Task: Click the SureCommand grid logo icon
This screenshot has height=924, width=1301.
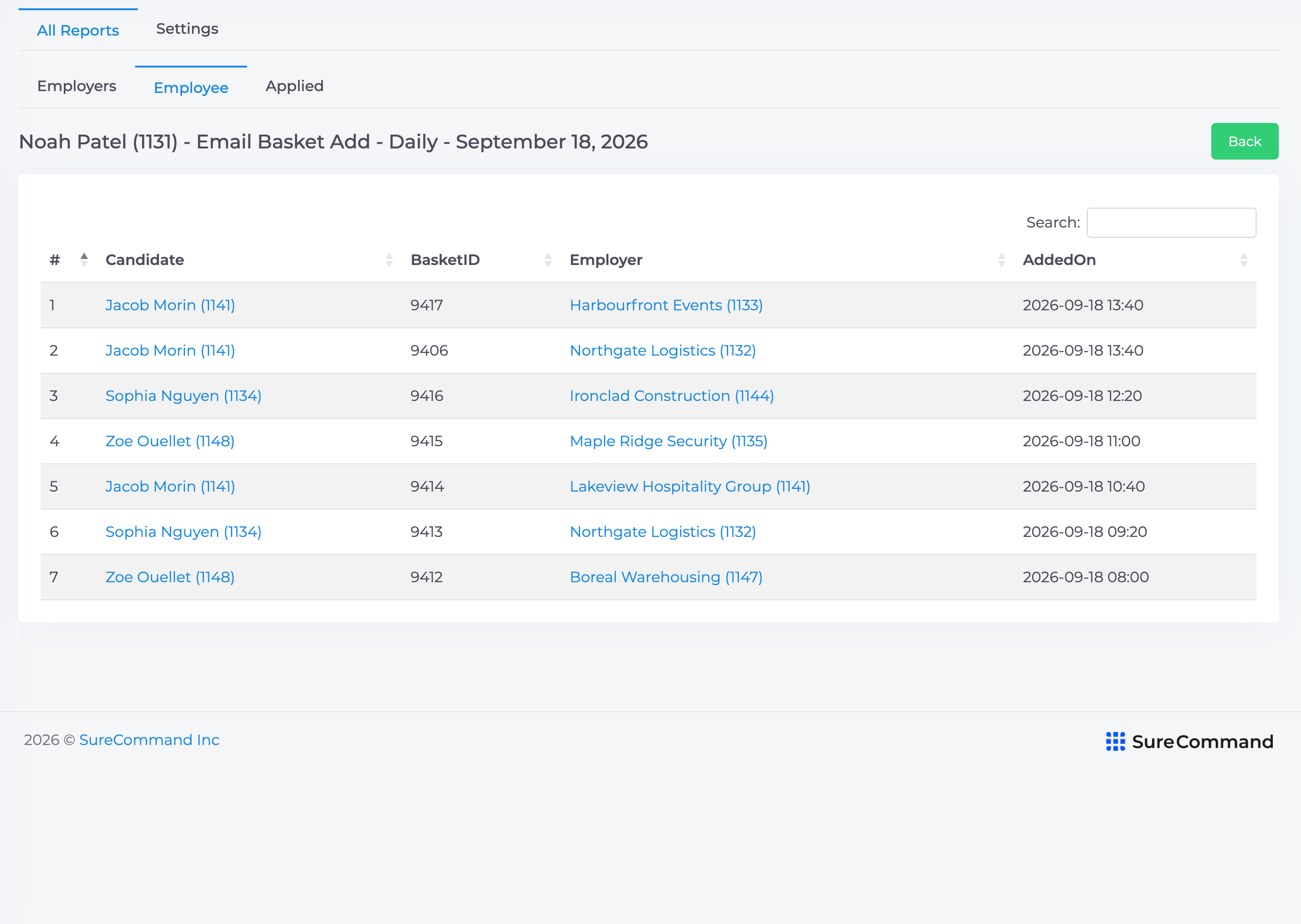Action: pyautogui.click(x=1115, y=741)
